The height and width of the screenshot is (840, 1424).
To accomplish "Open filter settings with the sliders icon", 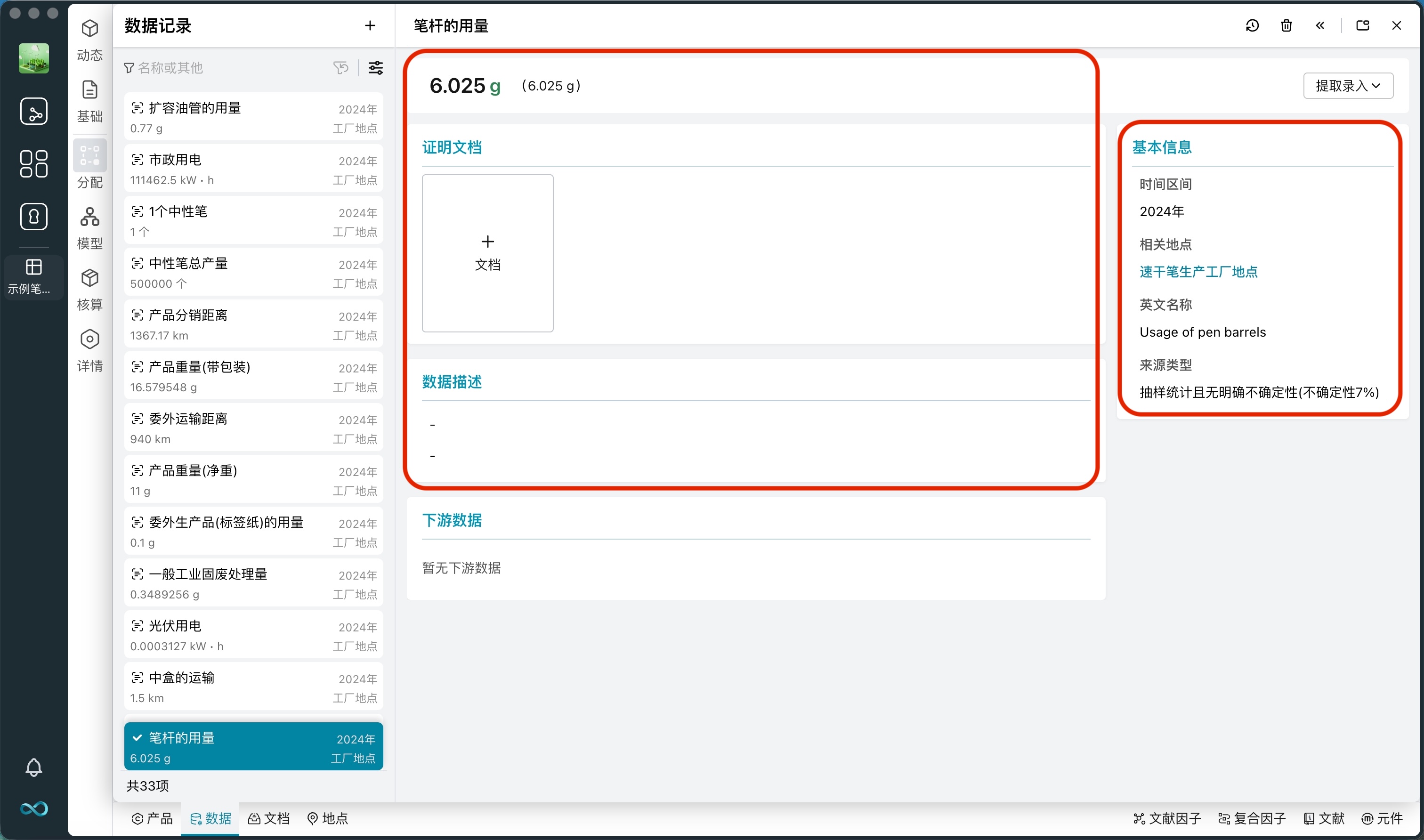I will [x=375, y=67].
